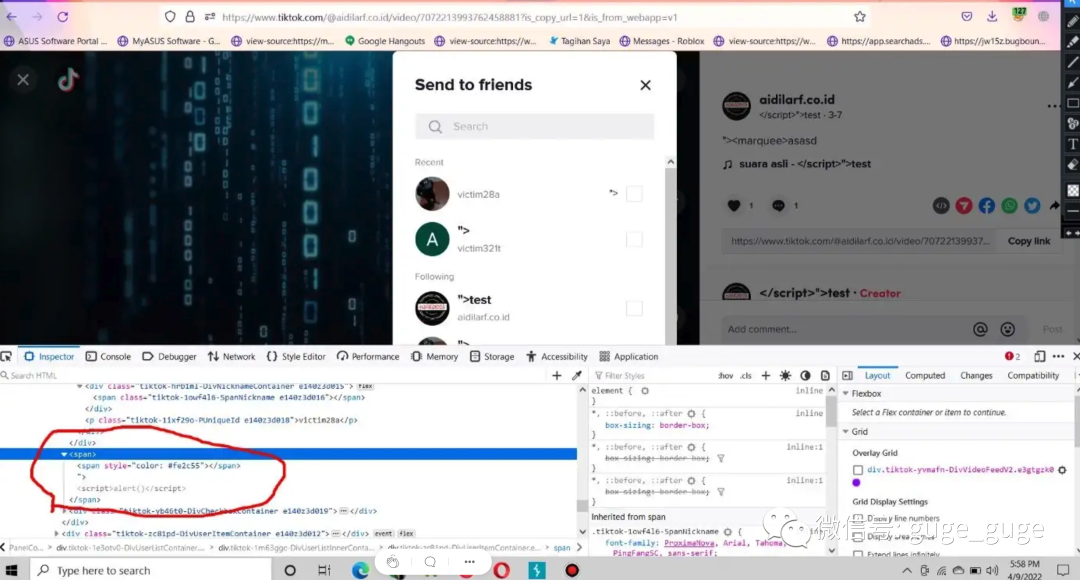Screen dimensions: 1080x580
Task: Select the eyedropper color picker tool
Action: point(577,375)
